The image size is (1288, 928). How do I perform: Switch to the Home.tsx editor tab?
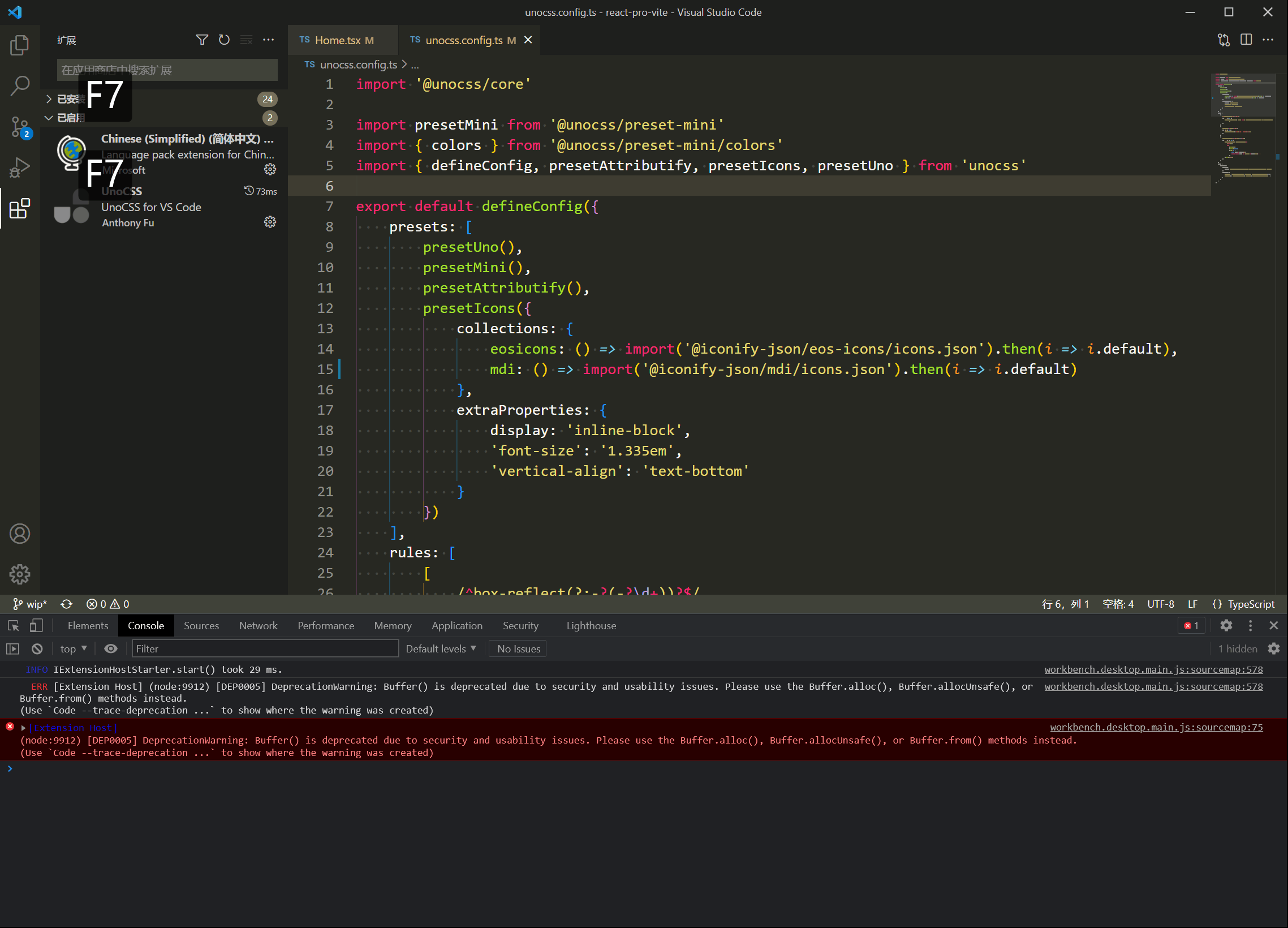point(342,40)
